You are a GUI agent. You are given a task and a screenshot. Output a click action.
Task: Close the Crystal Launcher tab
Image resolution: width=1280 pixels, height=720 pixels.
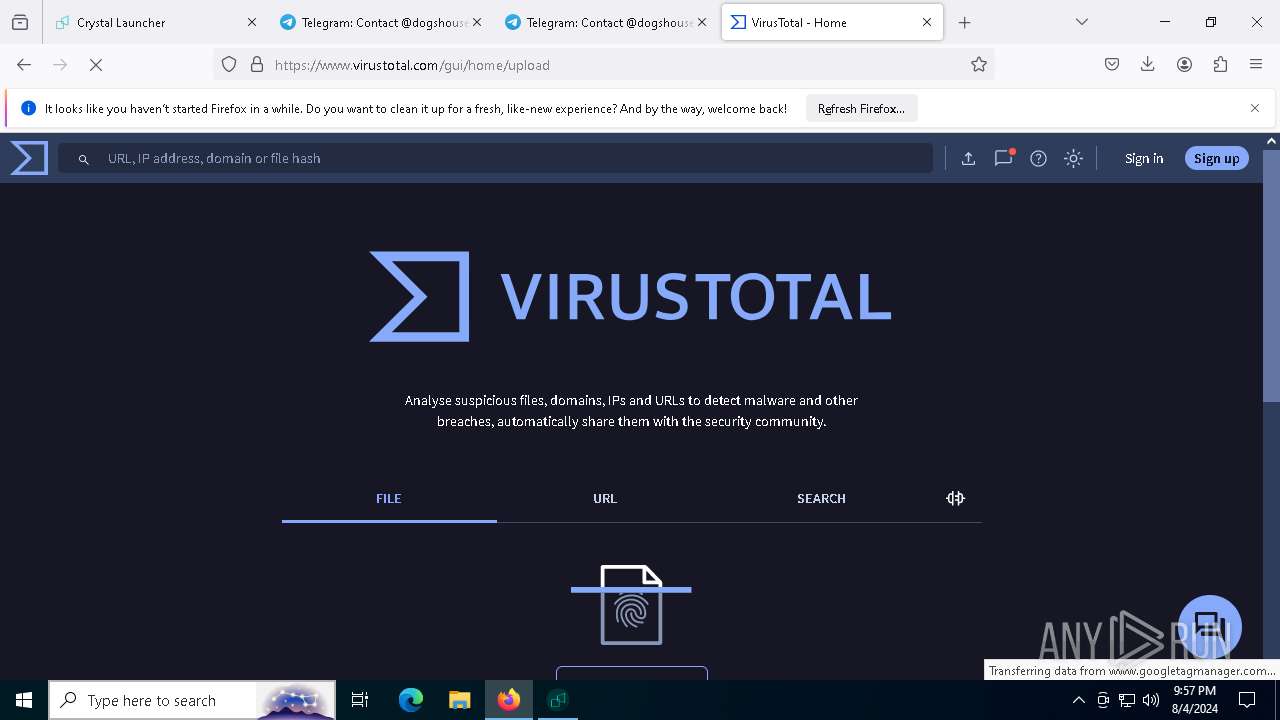pyautogui.click(x=251, y=22)
